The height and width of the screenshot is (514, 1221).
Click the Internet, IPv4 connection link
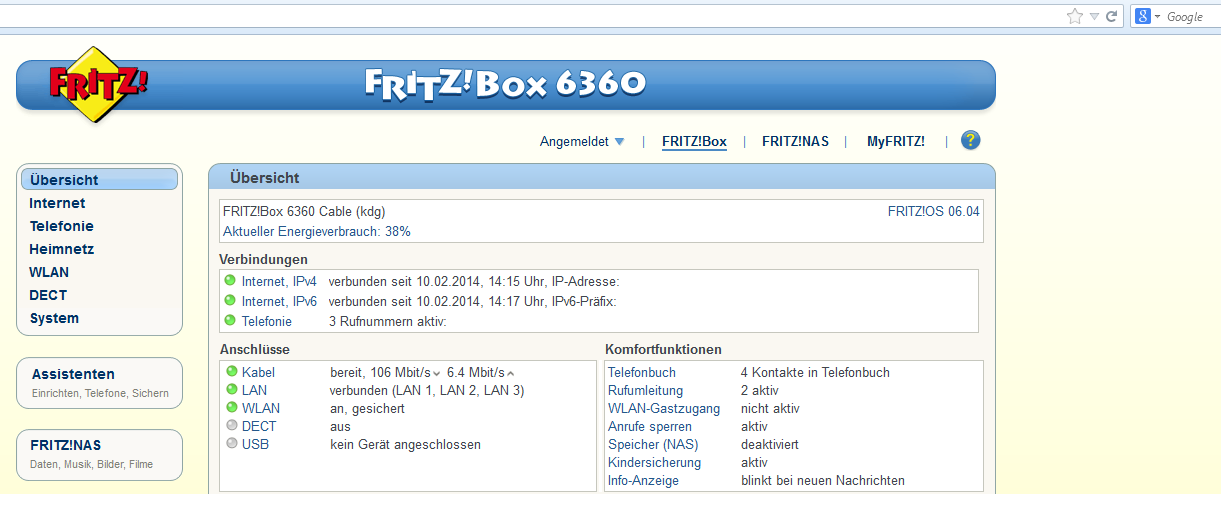coord(279,281)
